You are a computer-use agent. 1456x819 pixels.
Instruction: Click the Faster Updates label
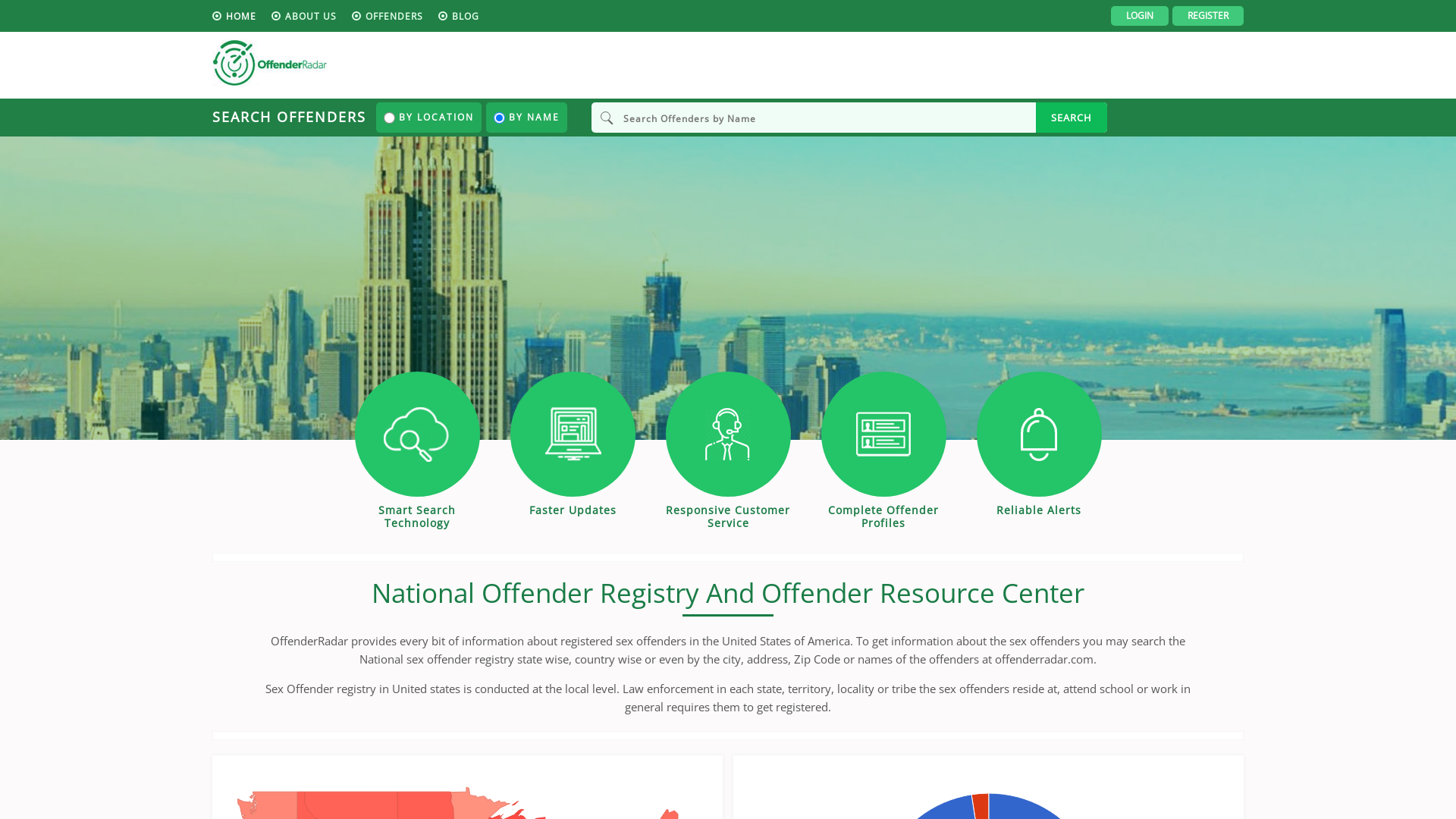pos(573,510)
